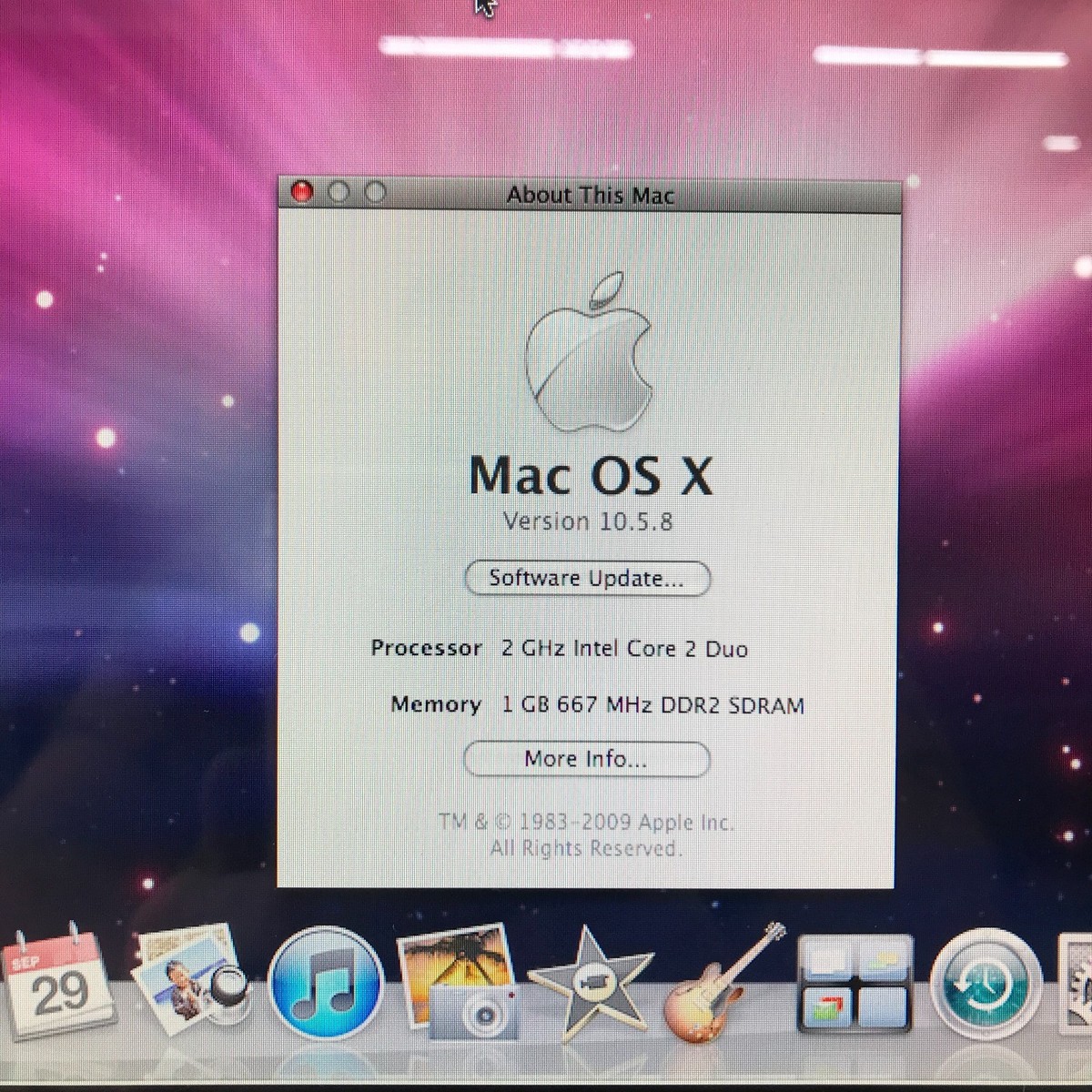Image resolution: width=1092 pixels, height=1092 pixels.
Task: Close the About This Mac window
Action: click(302, 192)
